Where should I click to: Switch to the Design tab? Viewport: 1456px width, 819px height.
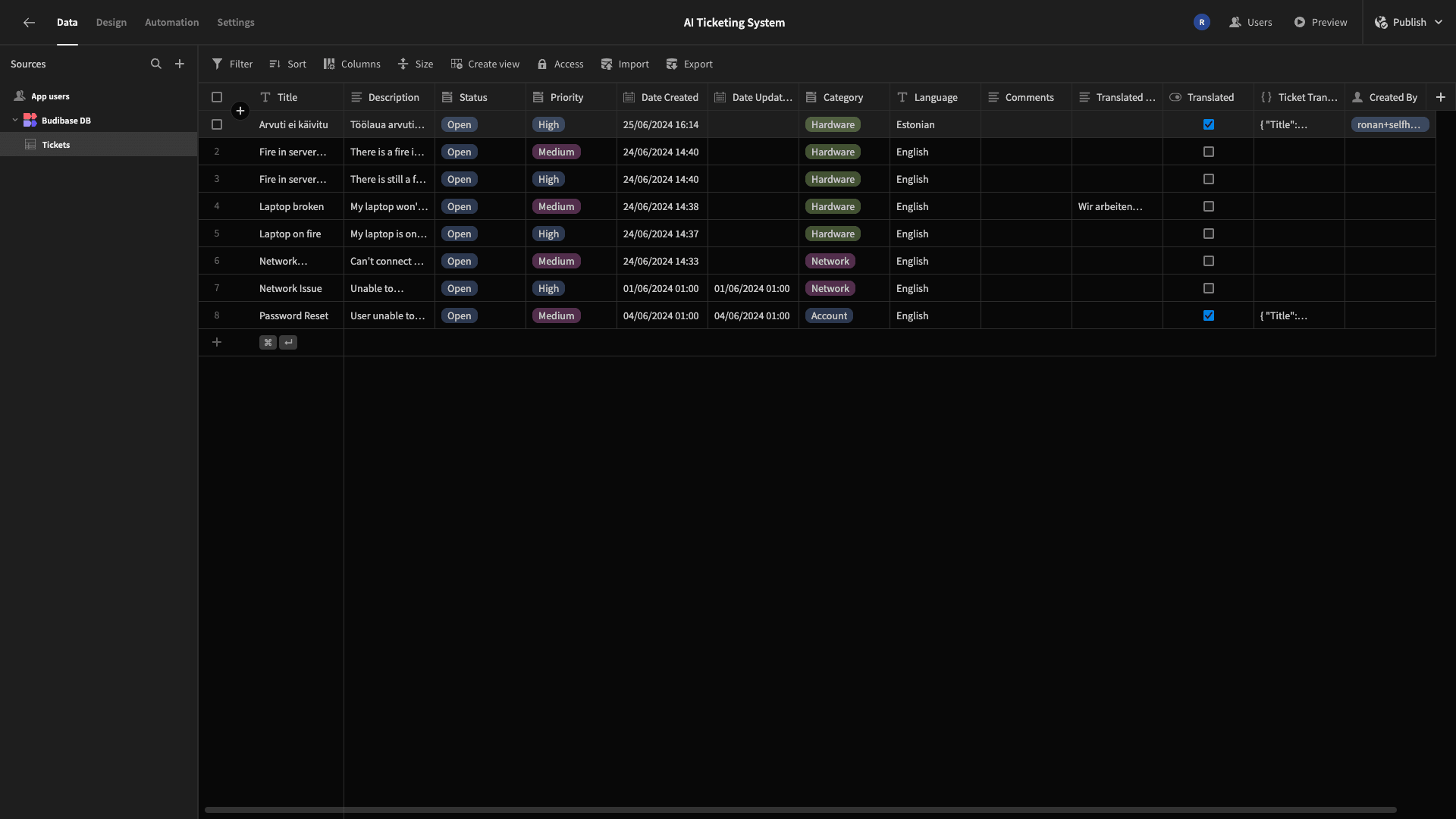pyautogui.click(x=111, y=23)
